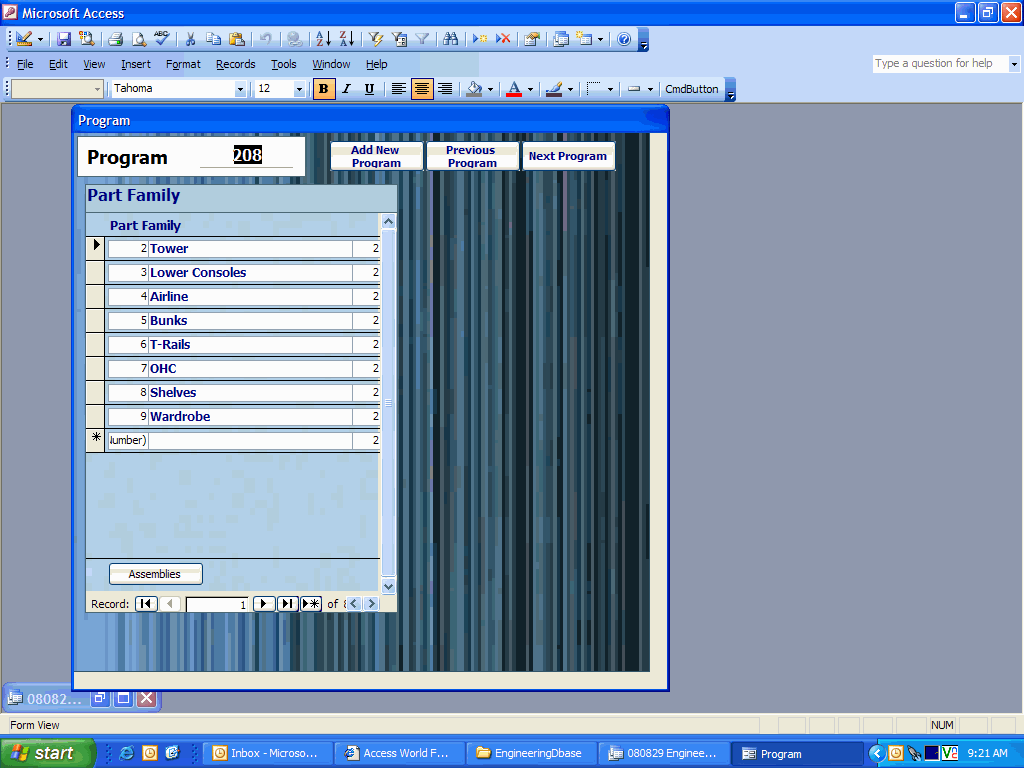The image size is (1024, 768).
Task: Click the Insert Hyperlink icon
Action: click(x=295, y=39)
